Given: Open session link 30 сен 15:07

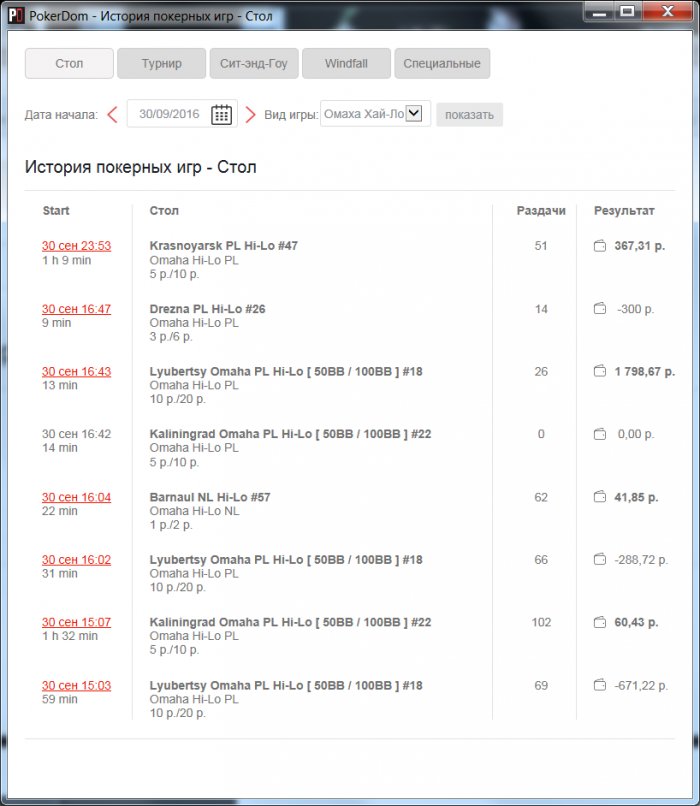Looking at the screenshot, I should pyautogui.click(x=77, y=622).
